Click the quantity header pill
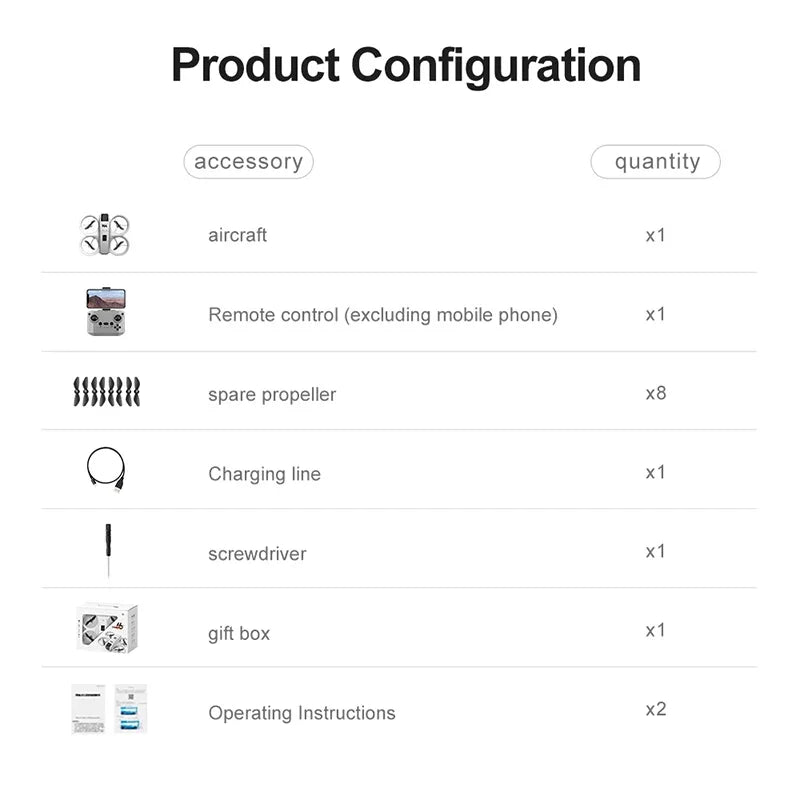 pos(656,162)
